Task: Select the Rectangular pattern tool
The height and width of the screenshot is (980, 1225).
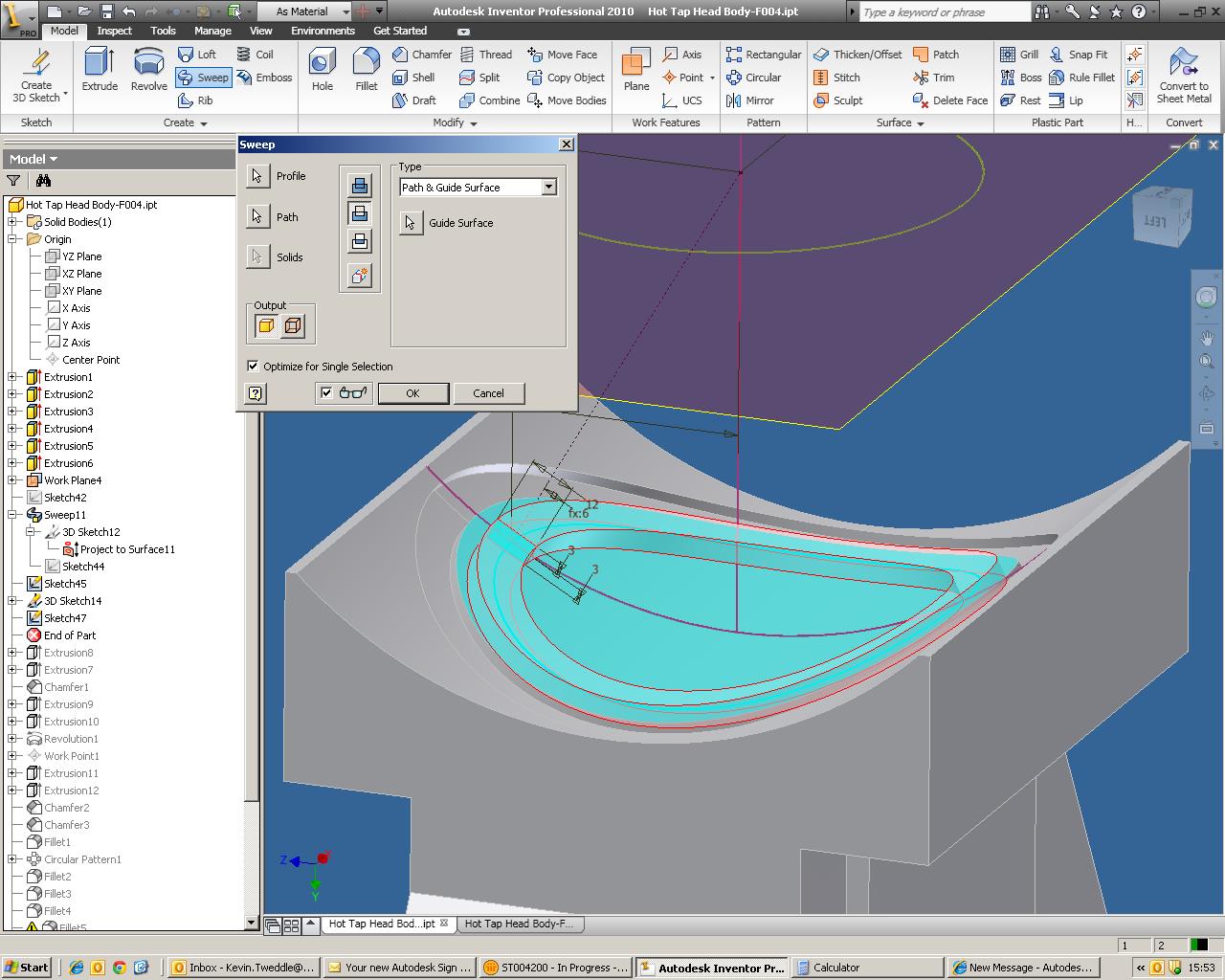Action: [x=763, y=55]
